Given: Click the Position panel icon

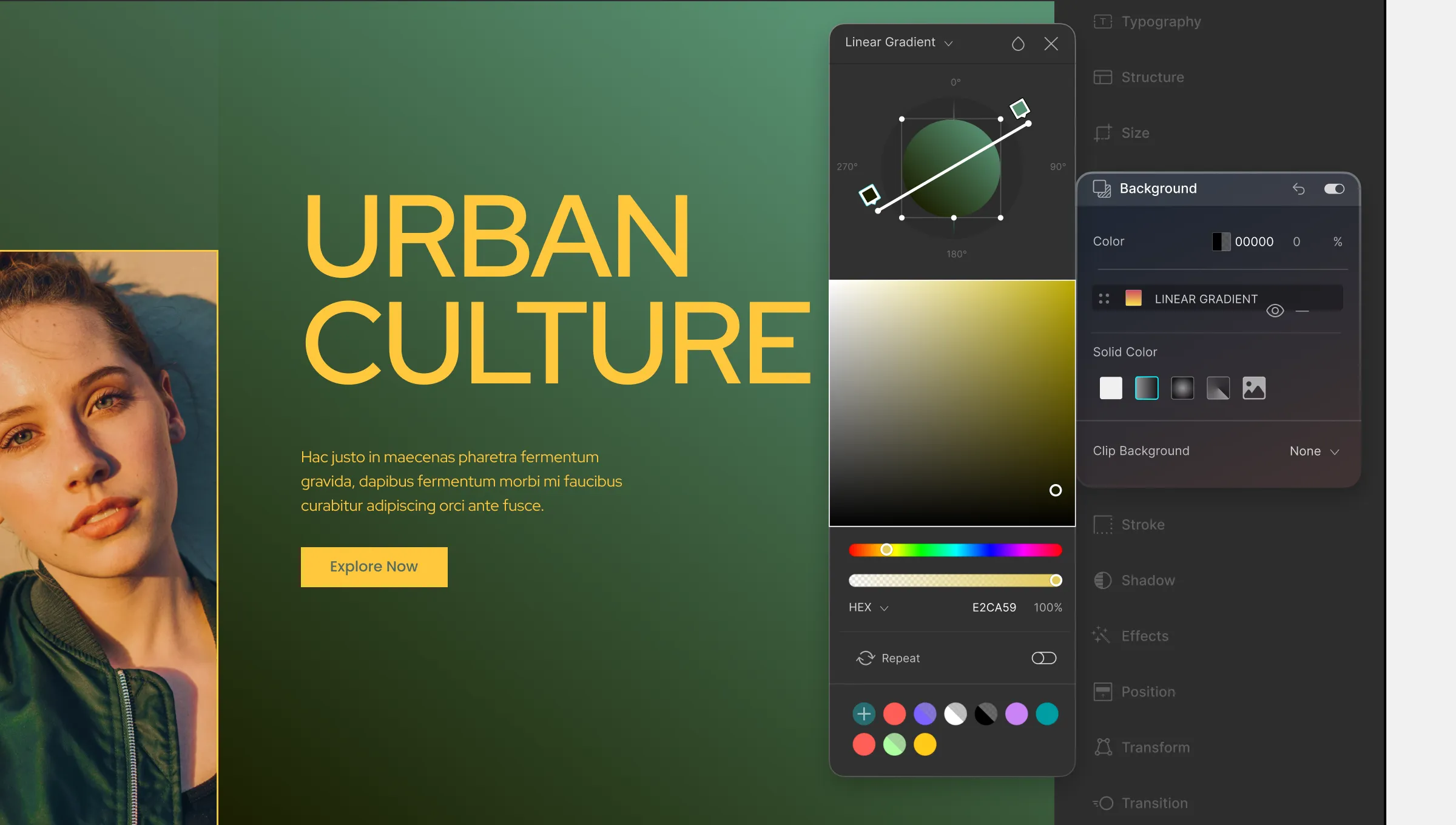Looking at the screenshot, I should [x=1102, y=692].
